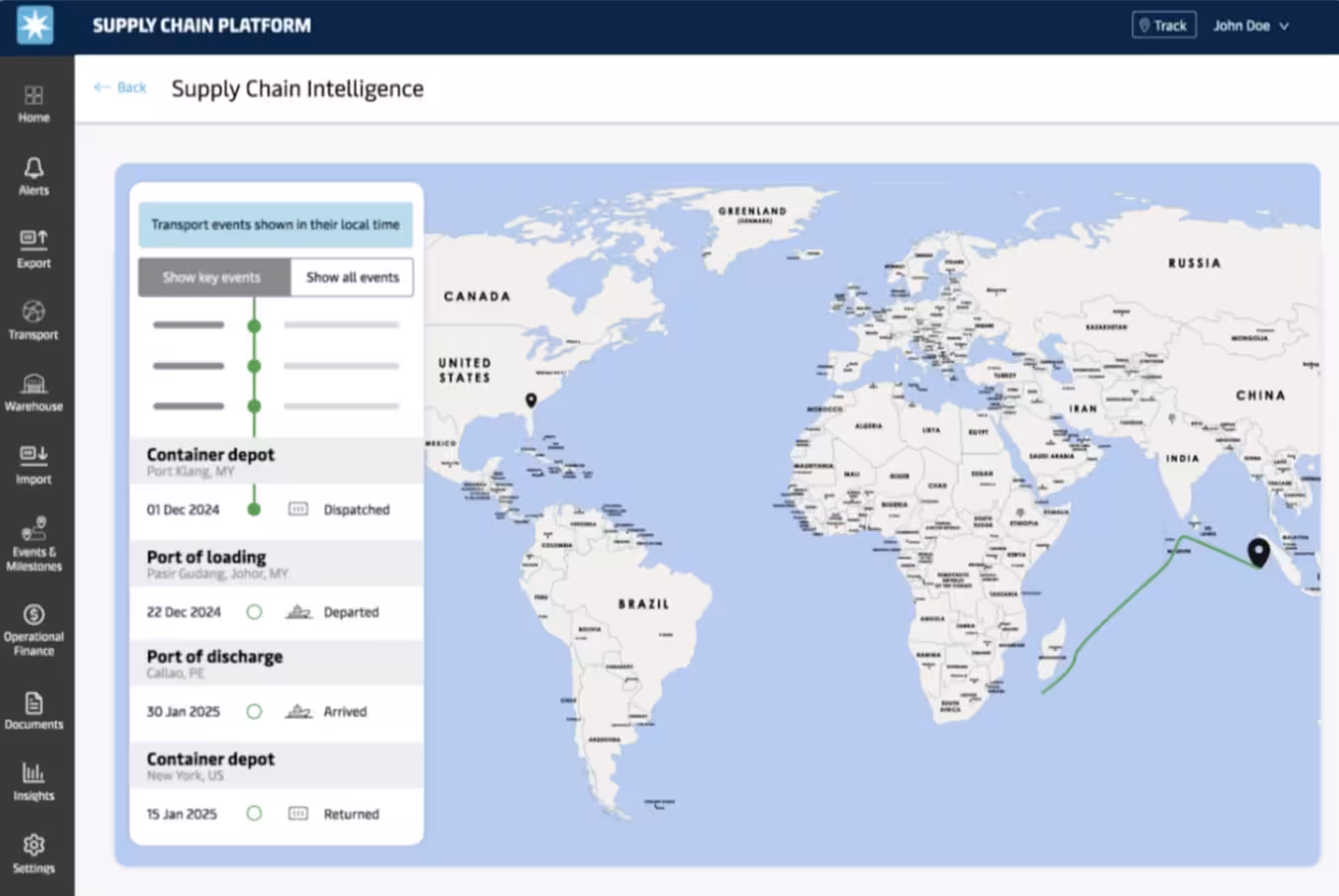This screenshot has width=1339, height=896.
Task: Select the Export icon in the sidebar
Action: 35,248
